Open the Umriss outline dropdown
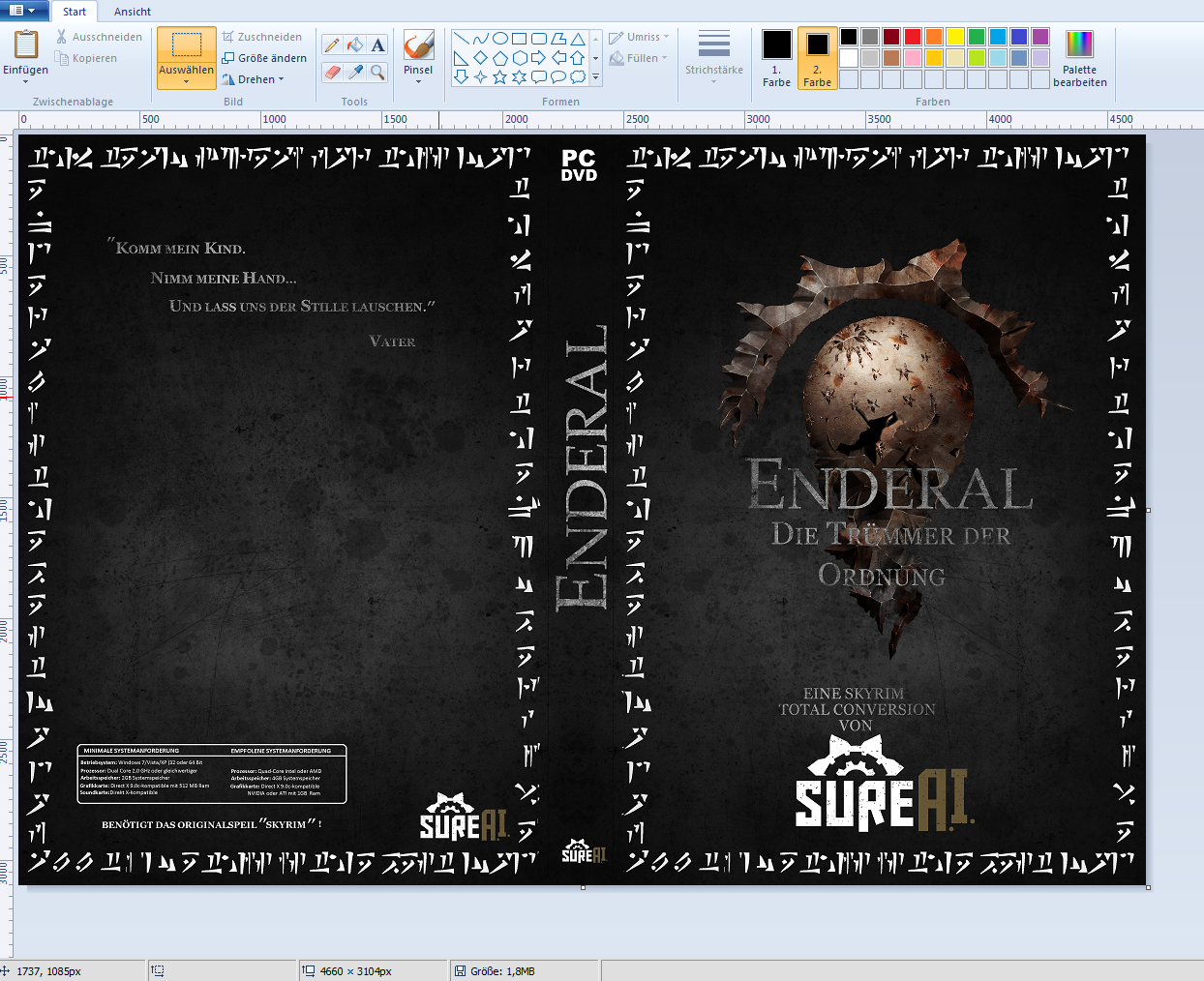The height and width of the screenshot is (981, 1204). [x=640, y=37]
